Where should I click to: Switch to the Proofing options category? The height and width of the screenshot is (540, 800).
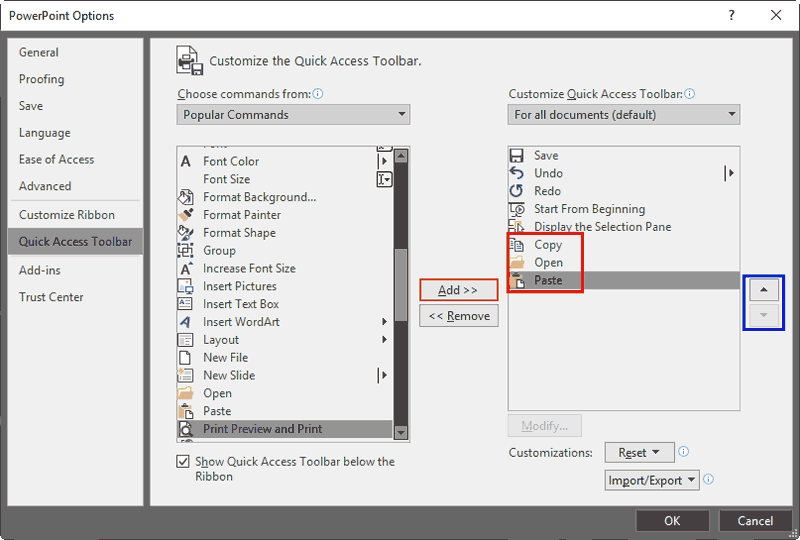[x=41, y=79]
